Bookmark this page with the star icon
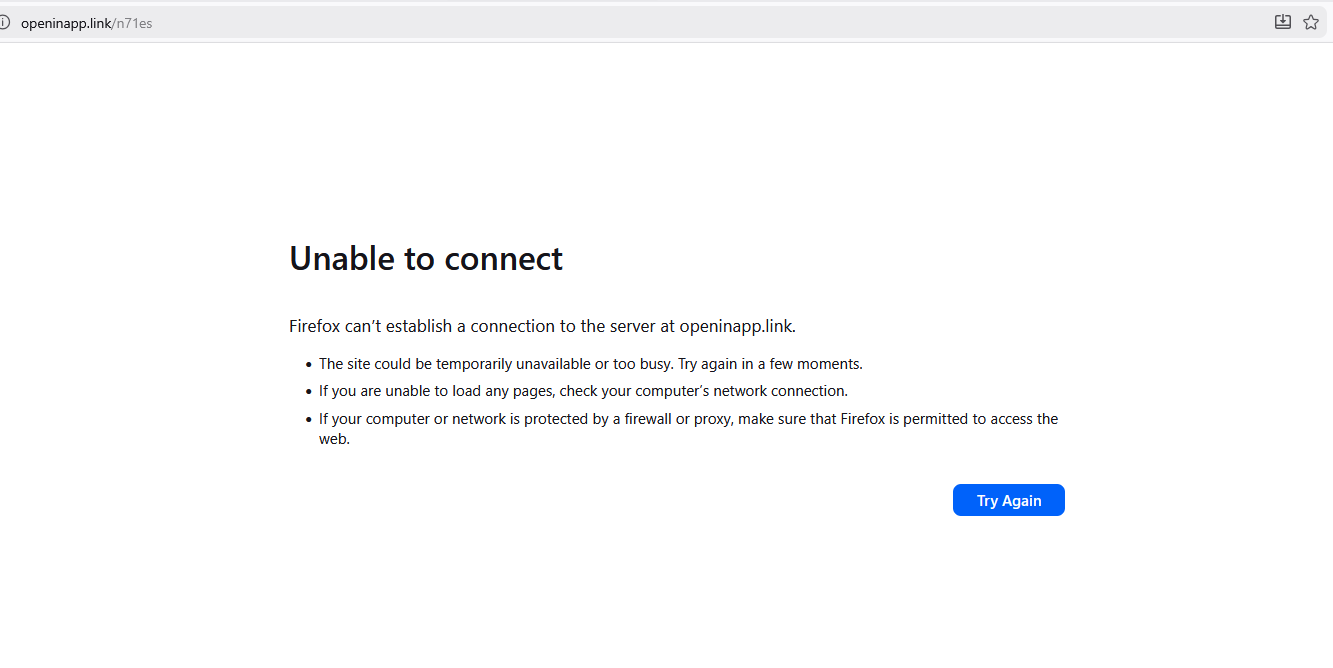This screenshot has width=1333, height=668. coord(1311,22)
